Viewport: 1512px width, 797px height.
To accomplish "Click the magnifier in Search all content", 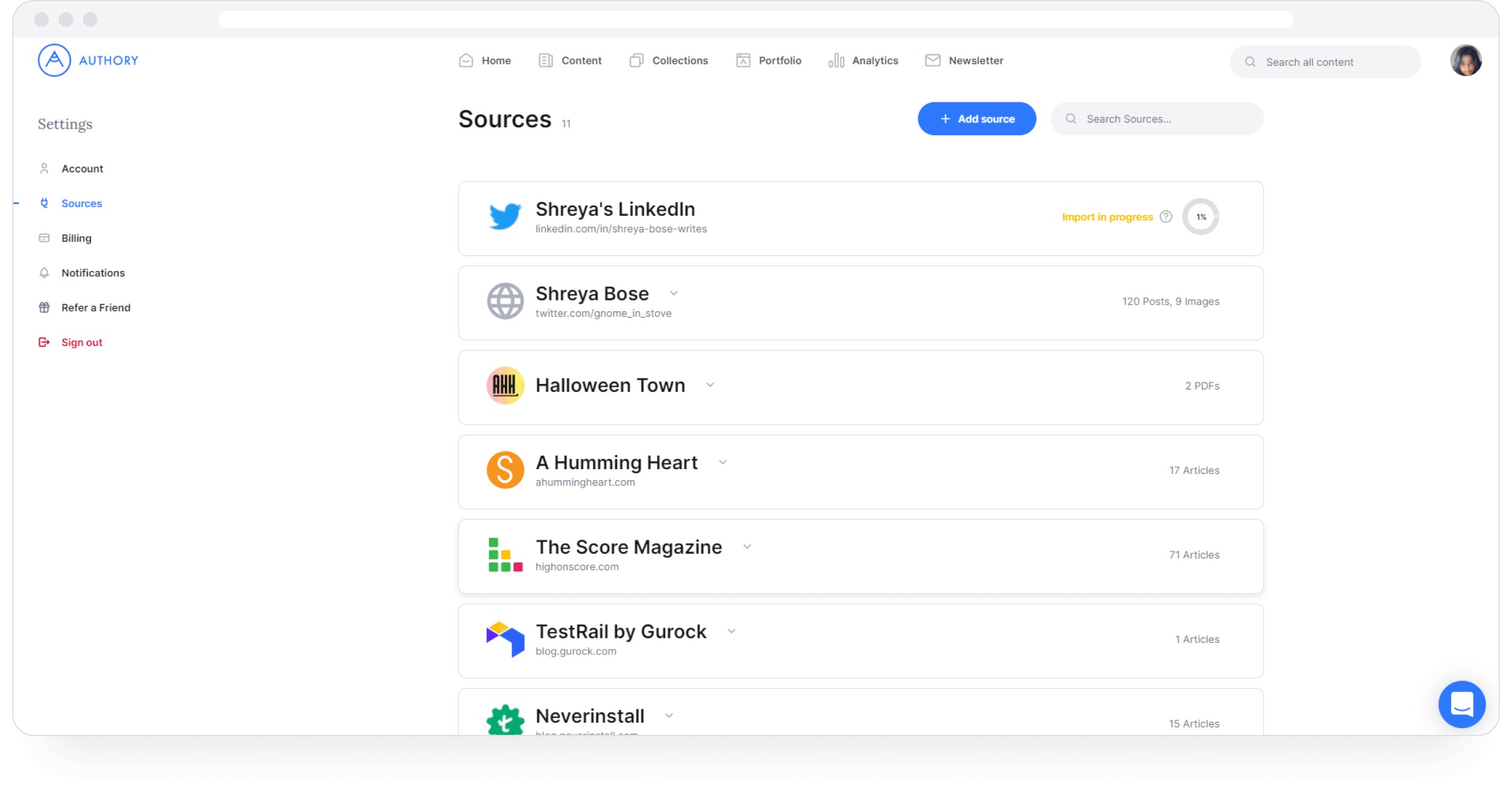I will pyautogui.click(x=1250, y=62).
